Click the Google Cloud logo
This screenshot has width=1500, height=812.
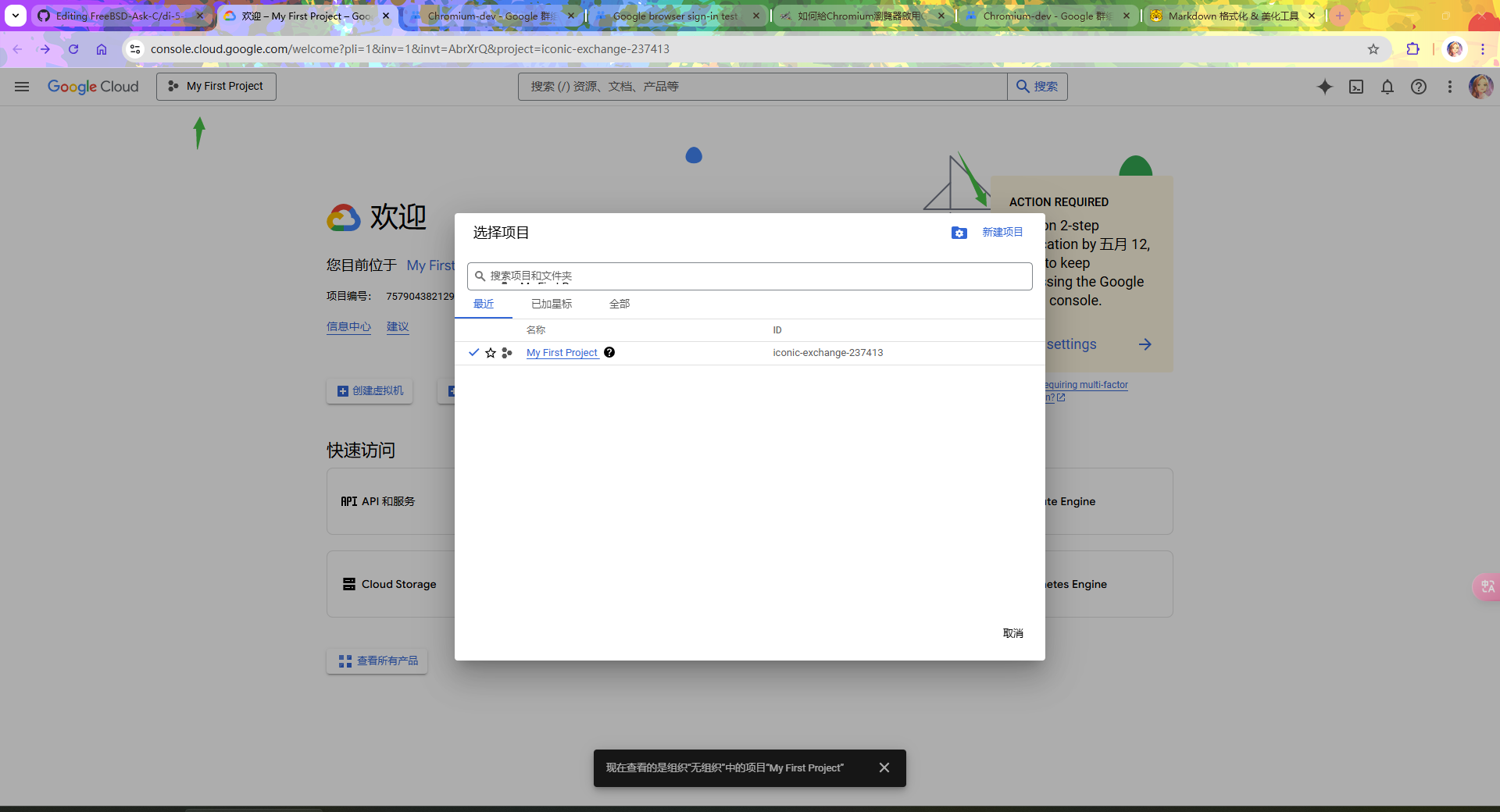pyautogui.click(x=93, y=87)
